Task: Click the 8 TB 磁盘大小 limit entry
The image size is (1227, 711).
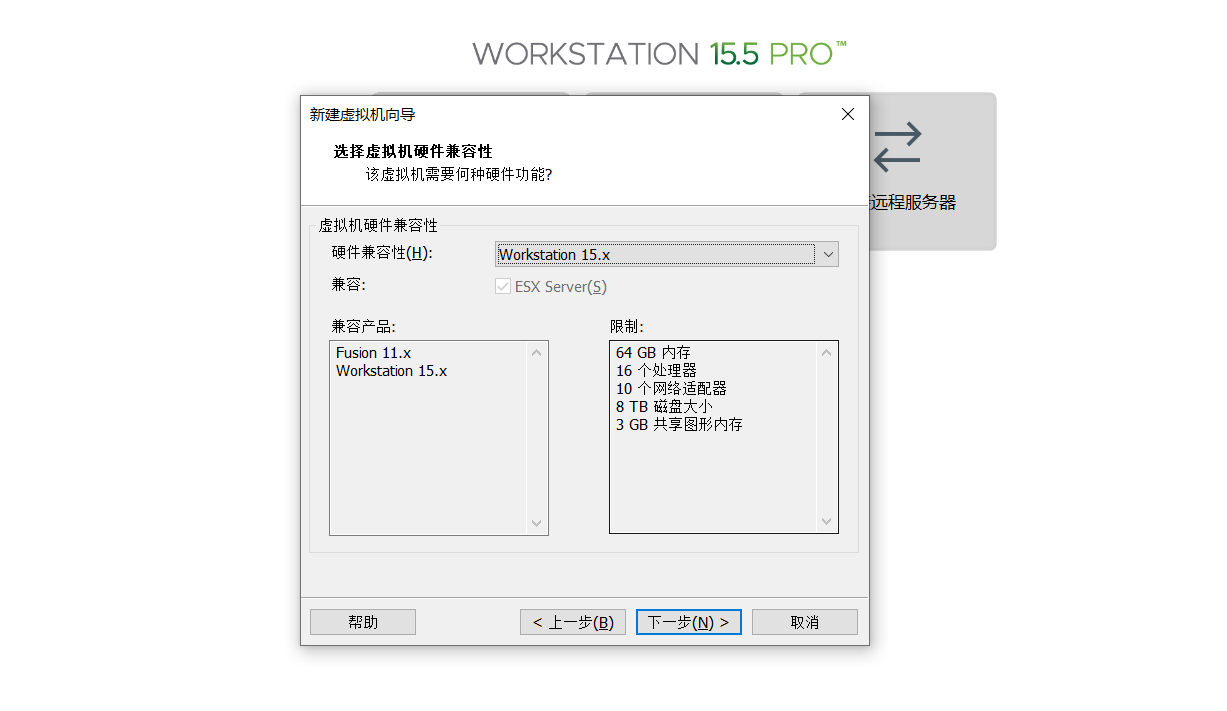Action: pos(664,407)
